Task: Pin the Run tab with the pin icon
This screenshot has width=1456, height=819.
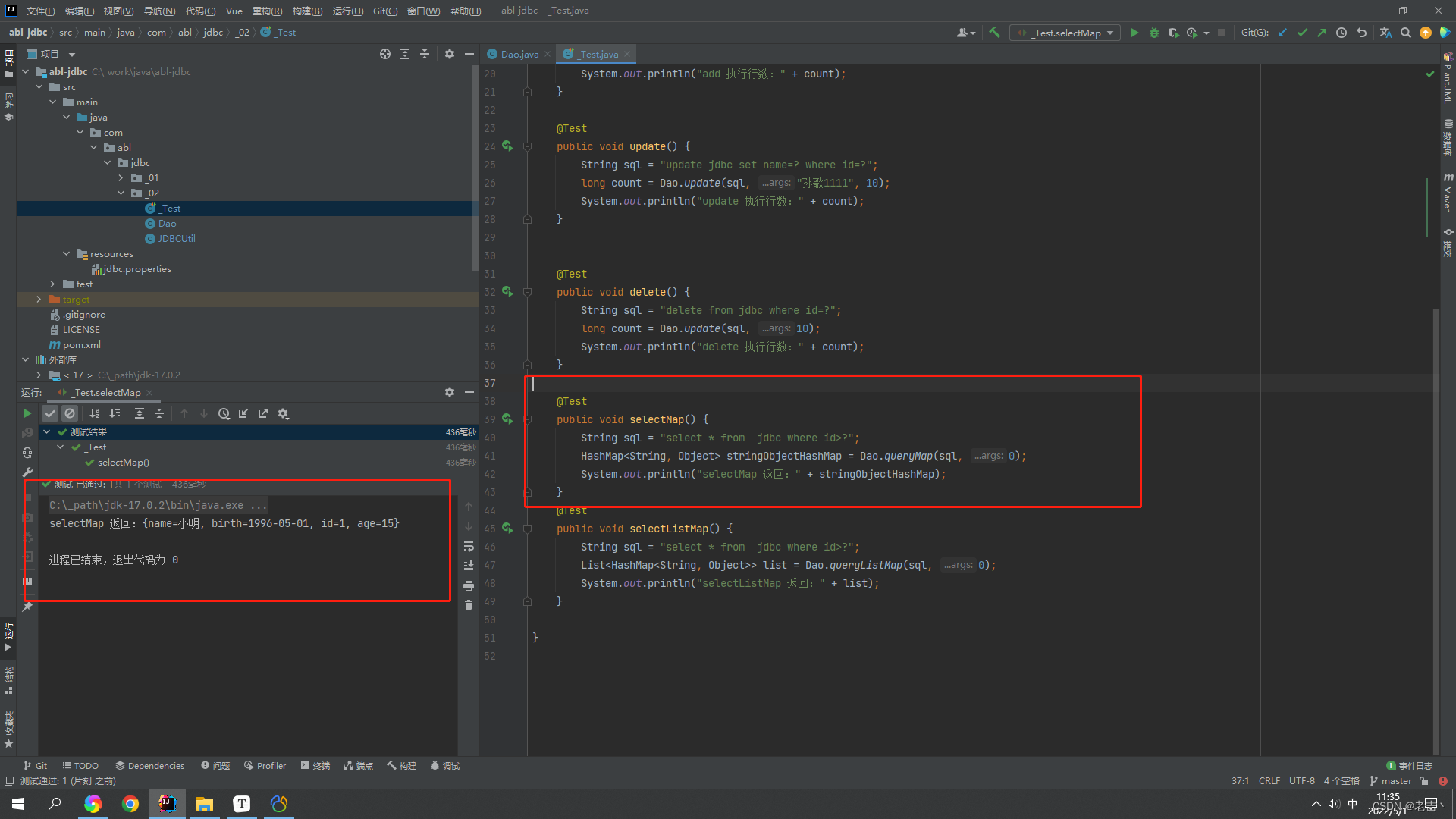Action: [x=27, y=606]
